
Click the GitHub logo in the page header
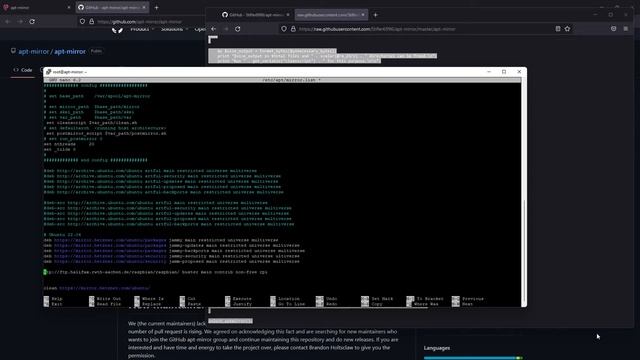pos(118,30)
